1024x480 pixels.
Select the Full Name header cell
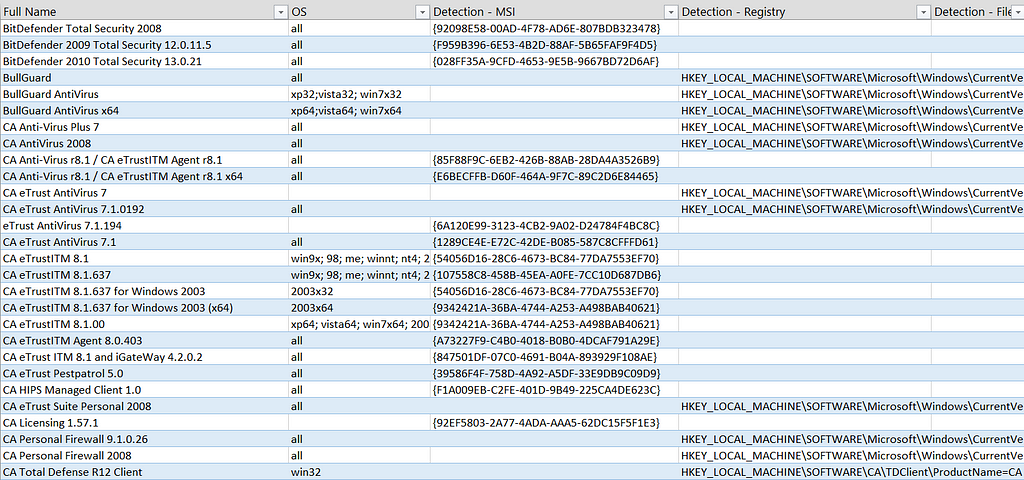tap(144, 12)
